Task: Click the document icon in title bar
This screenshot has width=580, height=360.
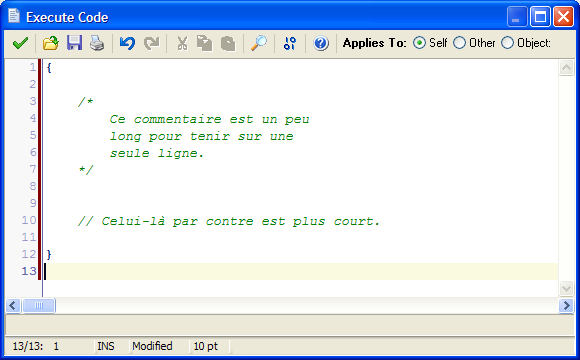Action: pos(14,16)
